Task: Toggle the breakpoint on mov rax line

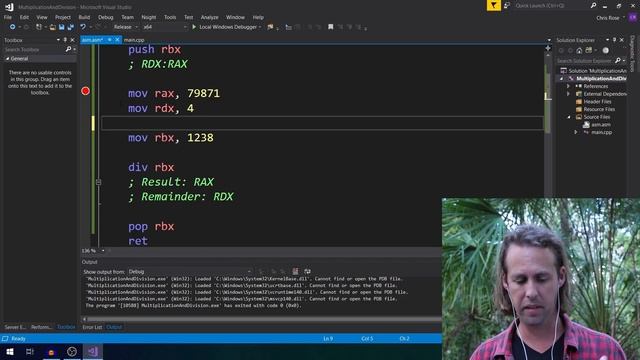Action: (85, 91)
